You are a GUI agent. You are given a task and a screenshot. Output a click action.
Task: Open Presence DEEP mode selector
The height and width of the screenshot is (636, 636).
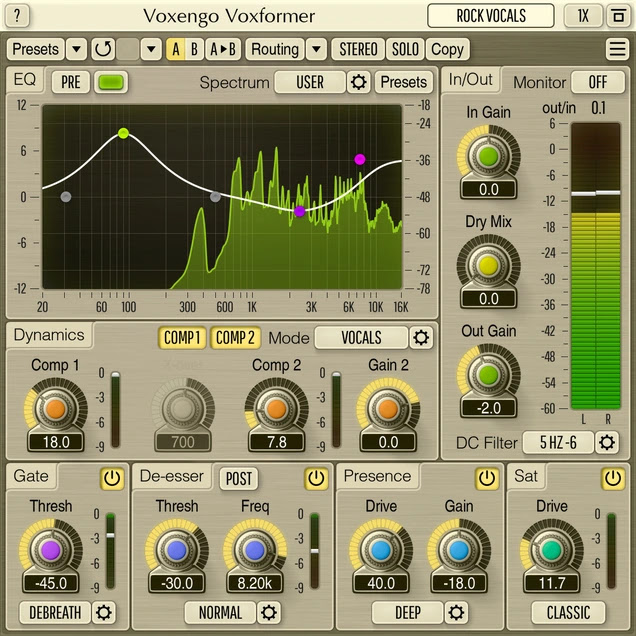coord(408,612)
